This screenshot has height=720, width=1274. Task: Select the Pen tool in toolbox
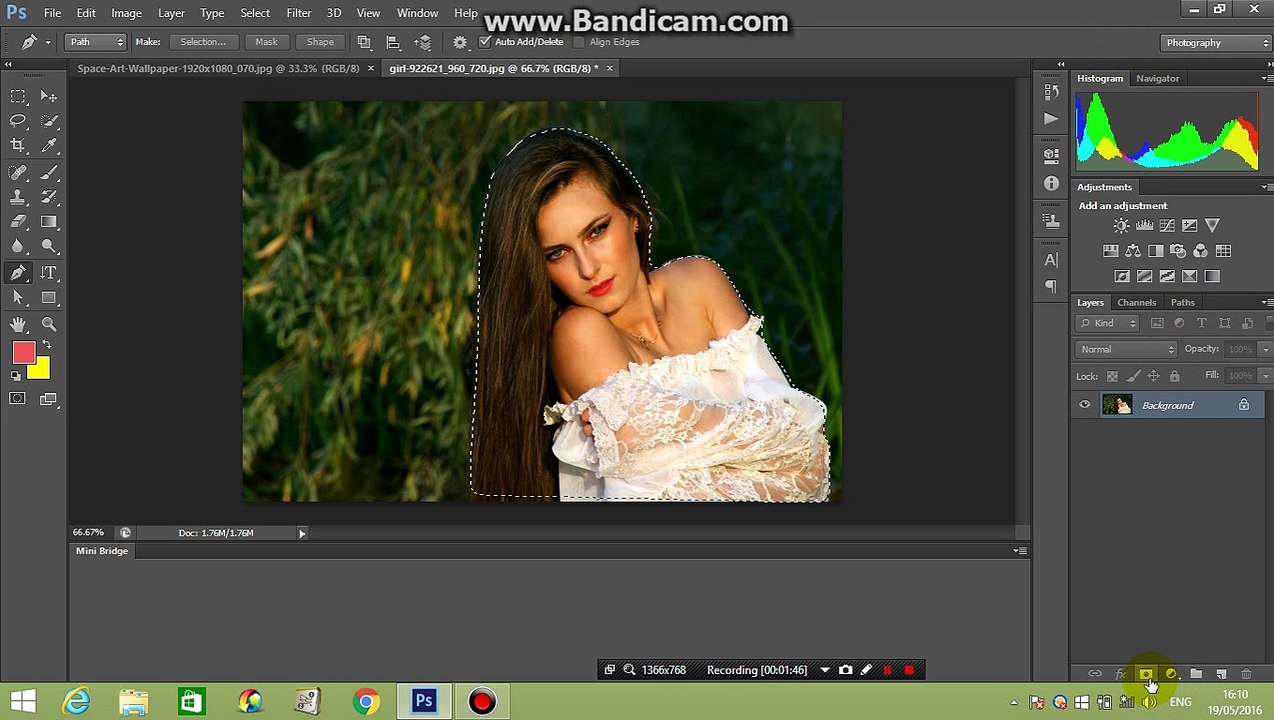coord(18,273)
